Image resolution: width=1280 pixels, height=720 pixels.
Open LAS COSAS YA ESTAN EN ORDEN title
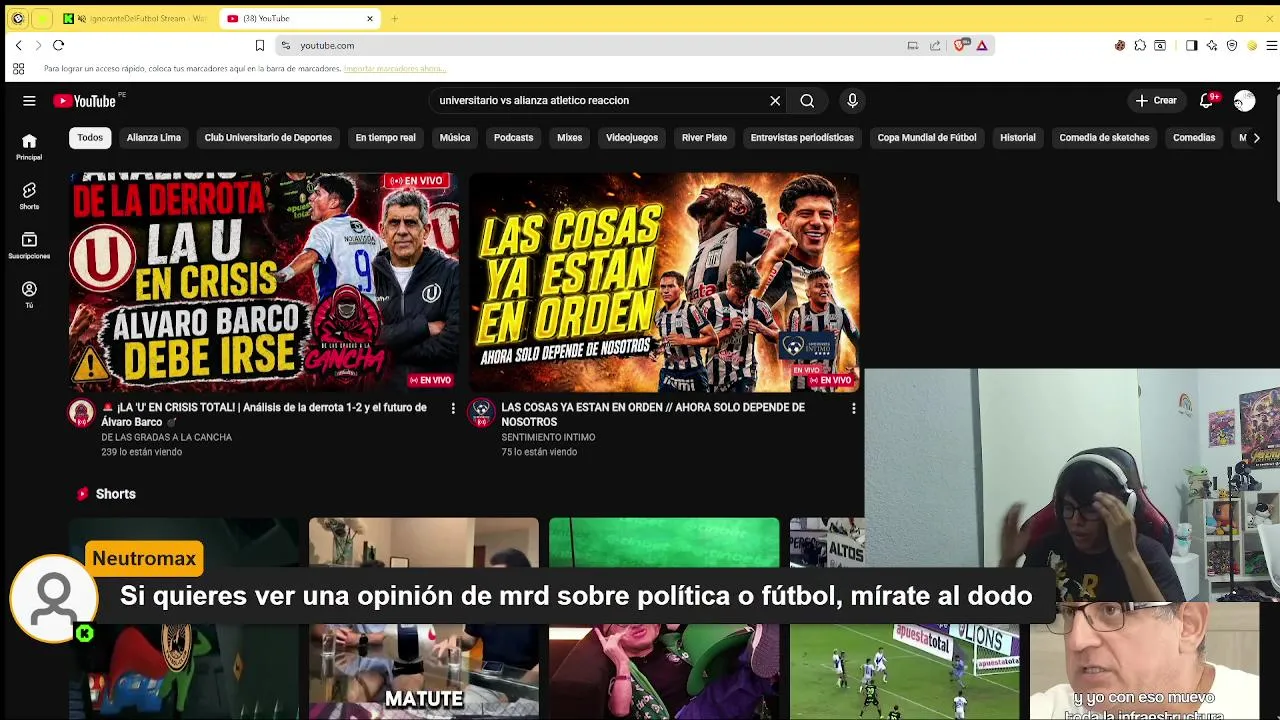click(x=653, y=415)
